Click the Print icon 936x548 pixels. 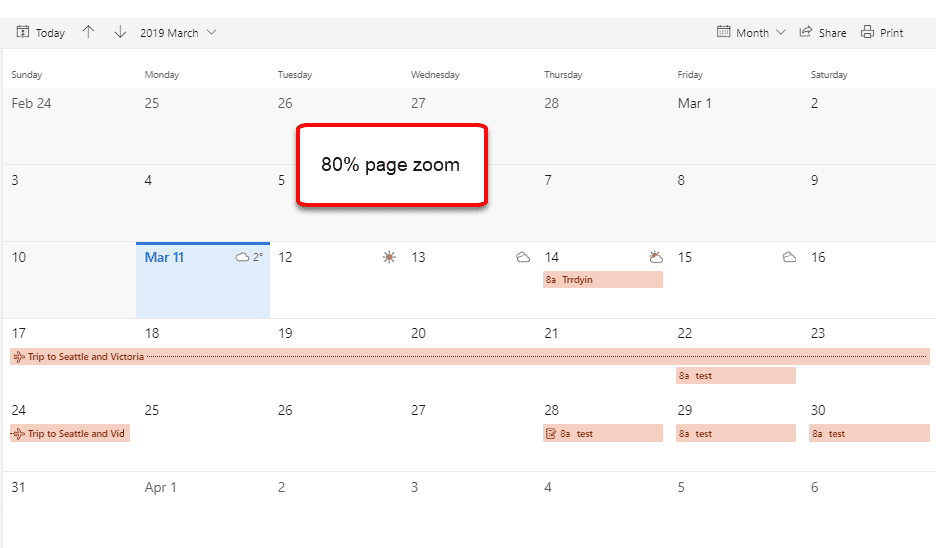click(867, 33)
